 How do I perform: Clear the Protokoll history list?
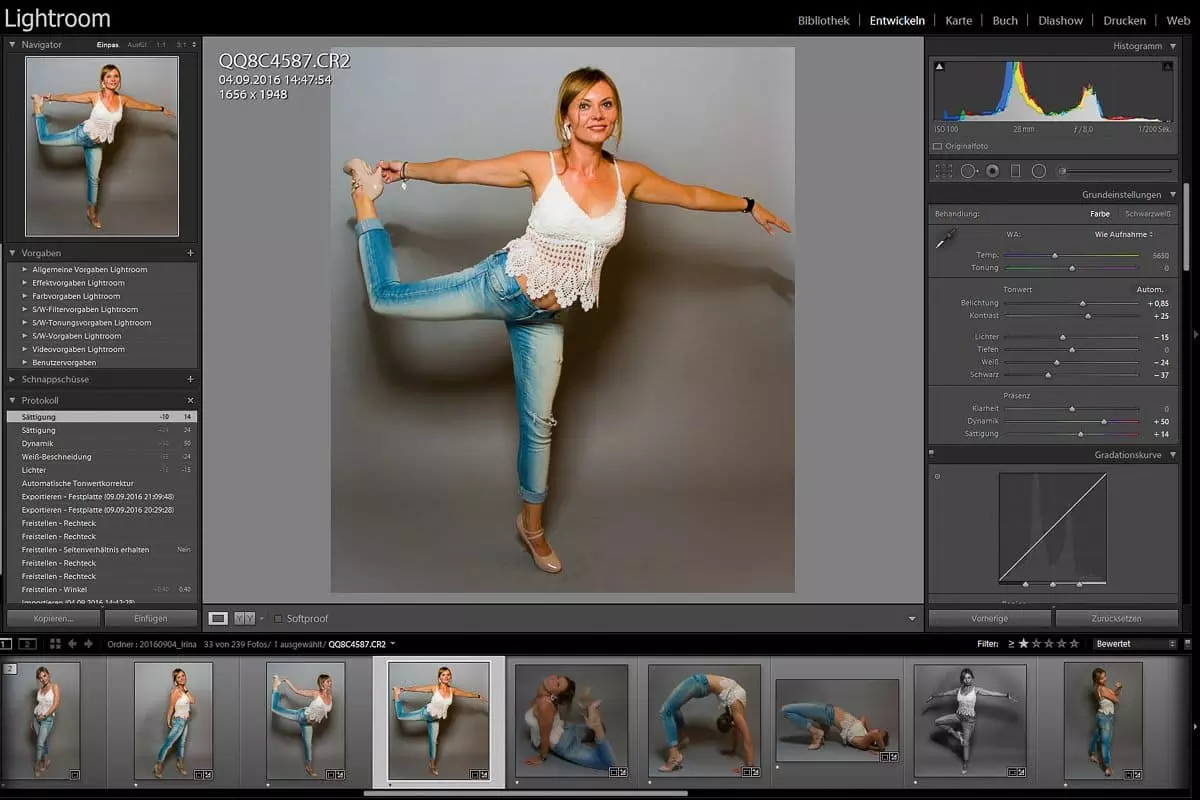tap(190, 400)
